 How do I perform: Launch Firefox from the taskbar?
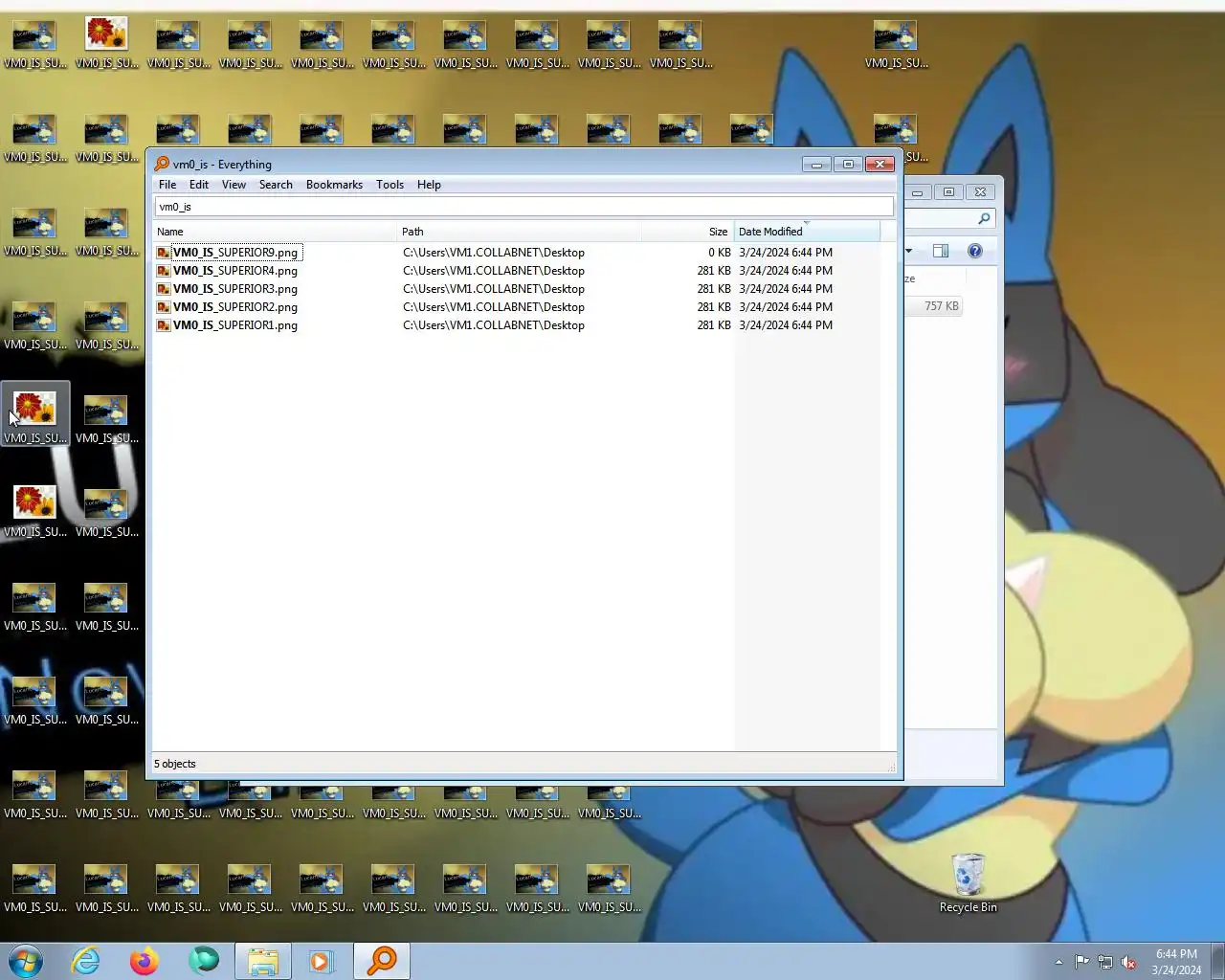[145, 961]
